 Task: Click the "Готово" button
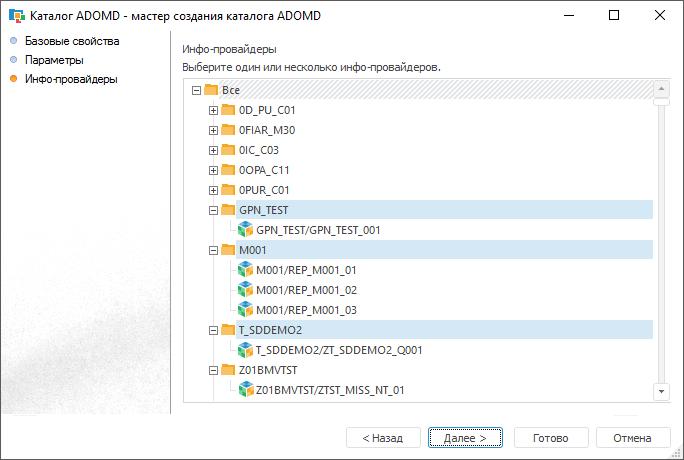[551, 438]
